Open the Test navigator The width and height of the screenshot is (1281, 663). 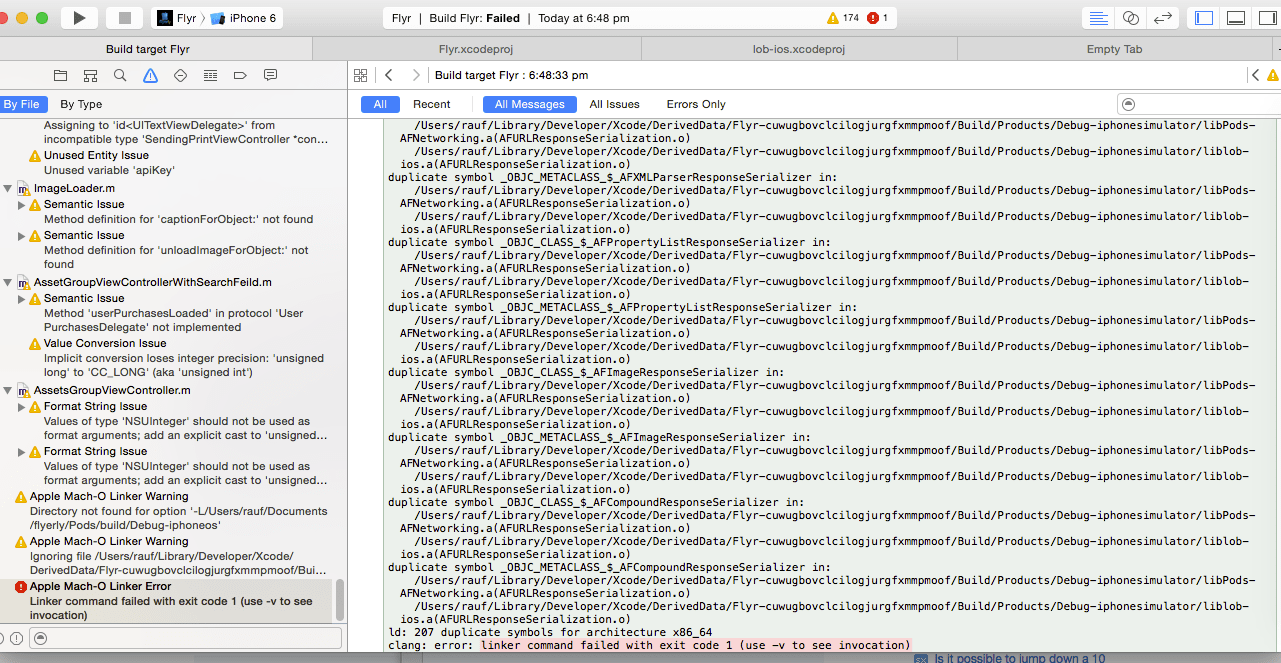[x=180, y=75]
